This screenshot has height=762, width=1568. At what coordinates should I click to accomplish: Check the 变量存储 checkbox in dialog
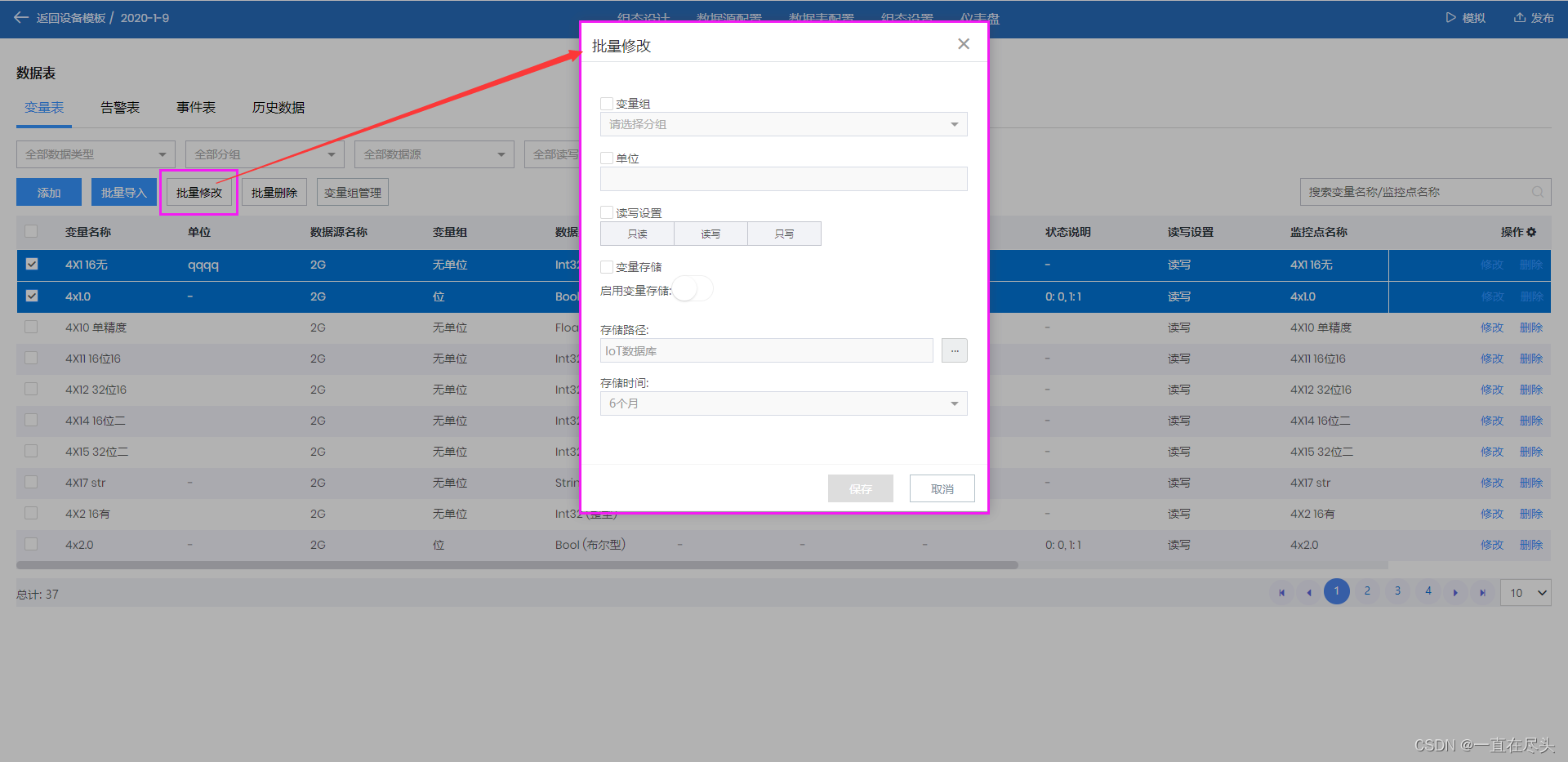607,267
